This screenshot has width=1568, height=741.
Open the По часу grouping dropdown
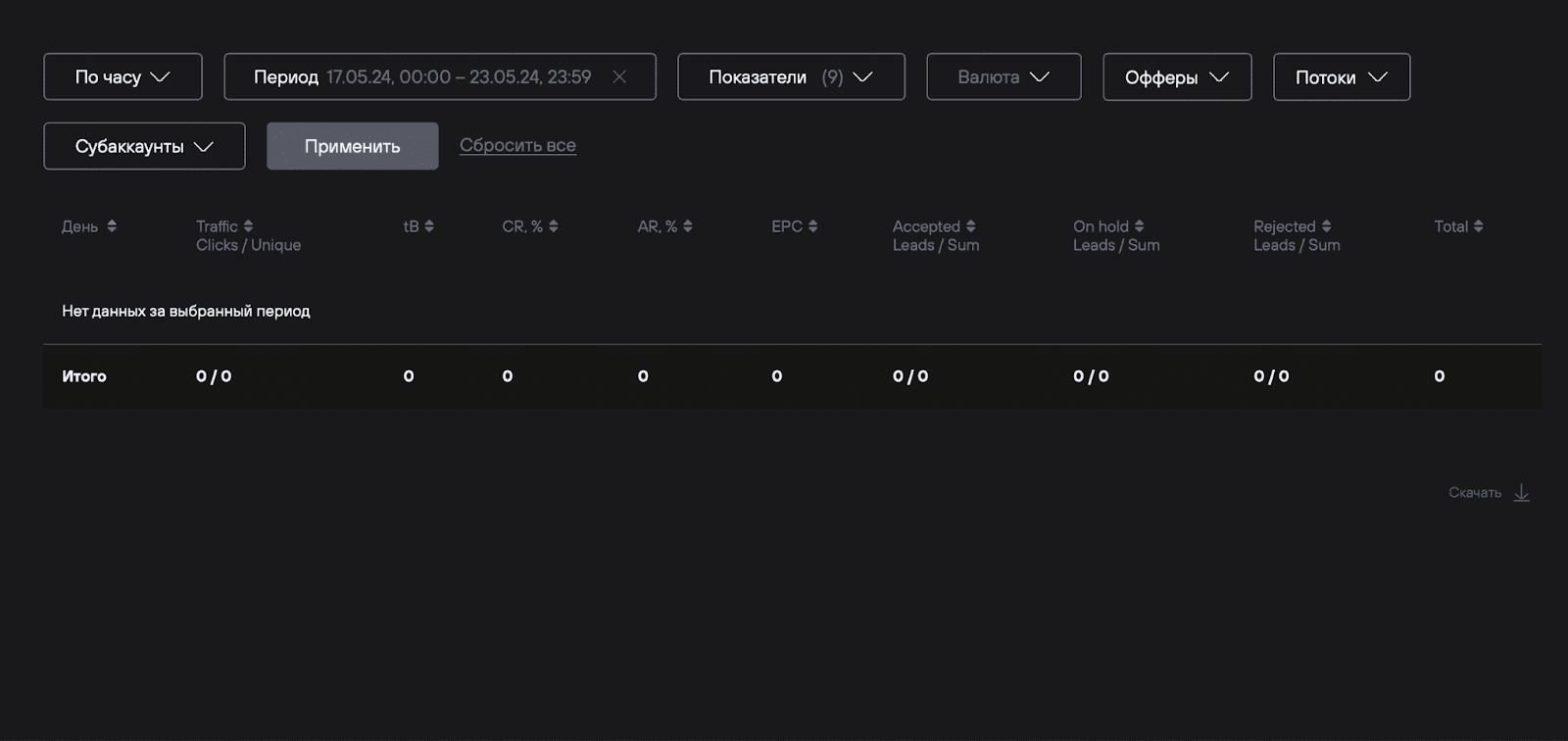122,76
